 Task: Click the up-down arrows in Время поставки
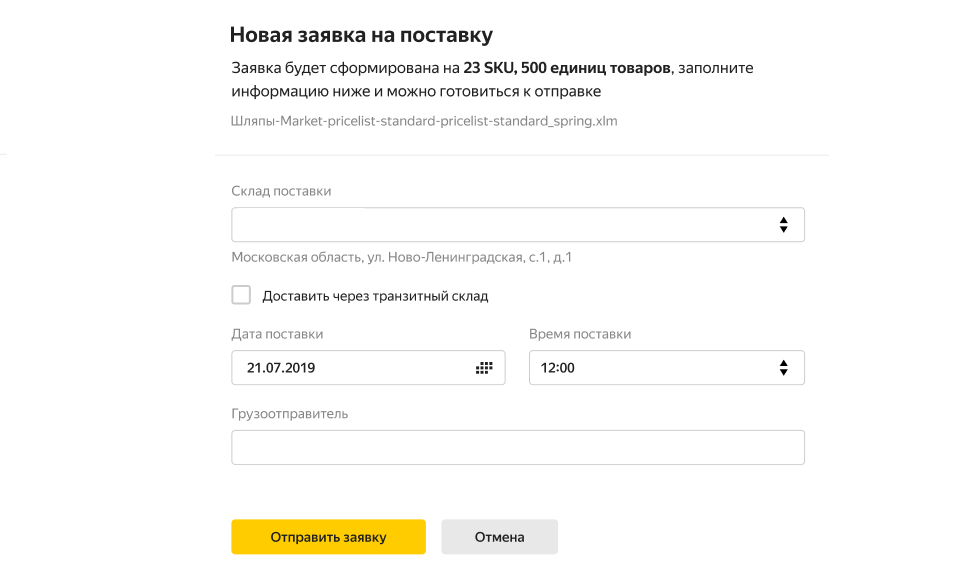click(x=783, y=368)
